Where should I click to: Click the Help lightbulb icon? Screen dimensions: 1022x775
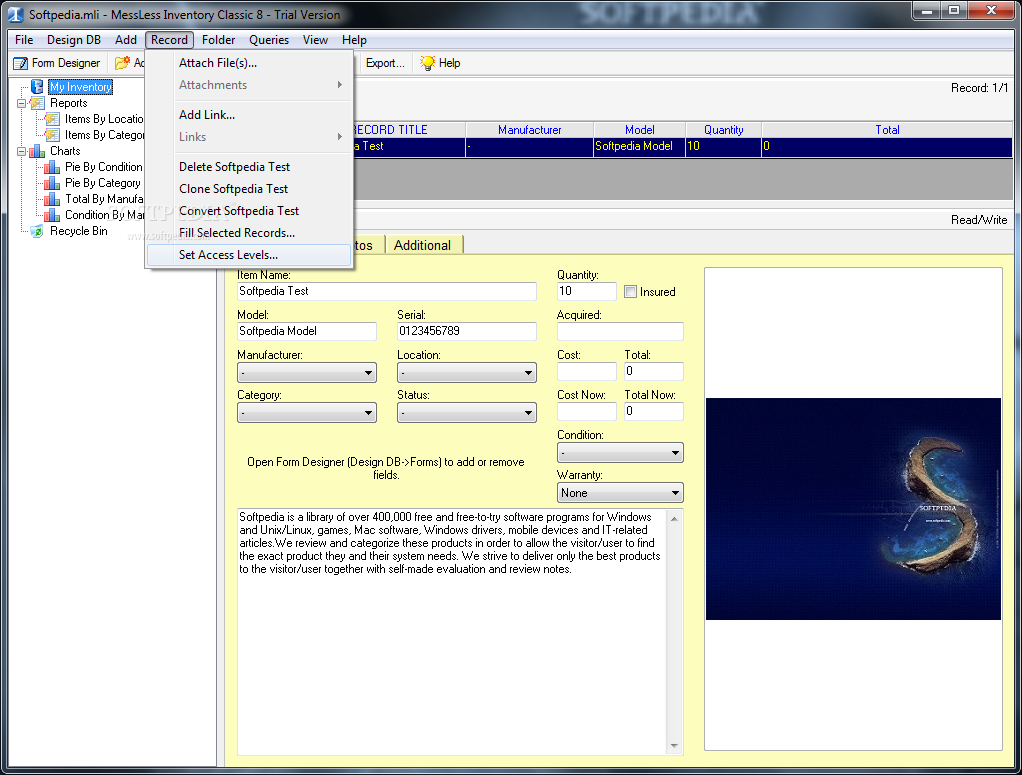click(428, 63)
